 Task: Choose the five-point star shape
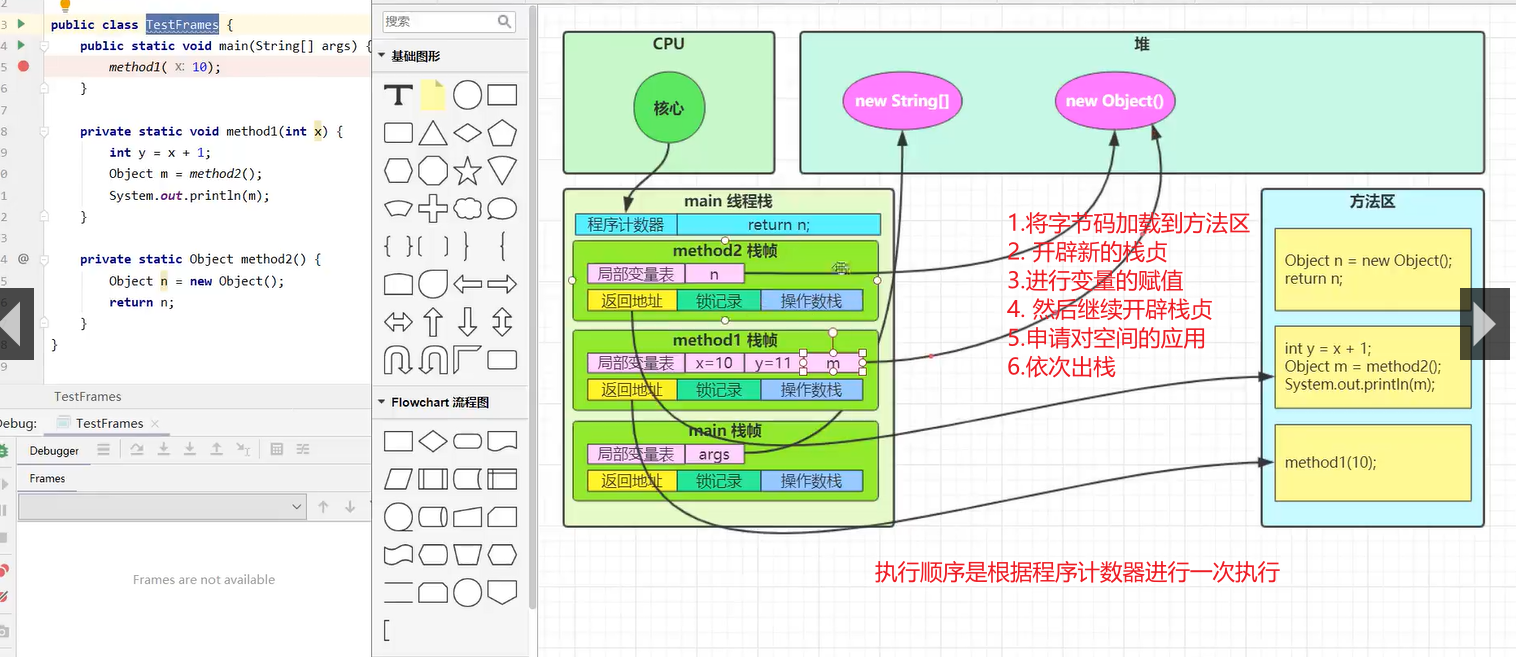pyautogui.click(x=467, y=171)
